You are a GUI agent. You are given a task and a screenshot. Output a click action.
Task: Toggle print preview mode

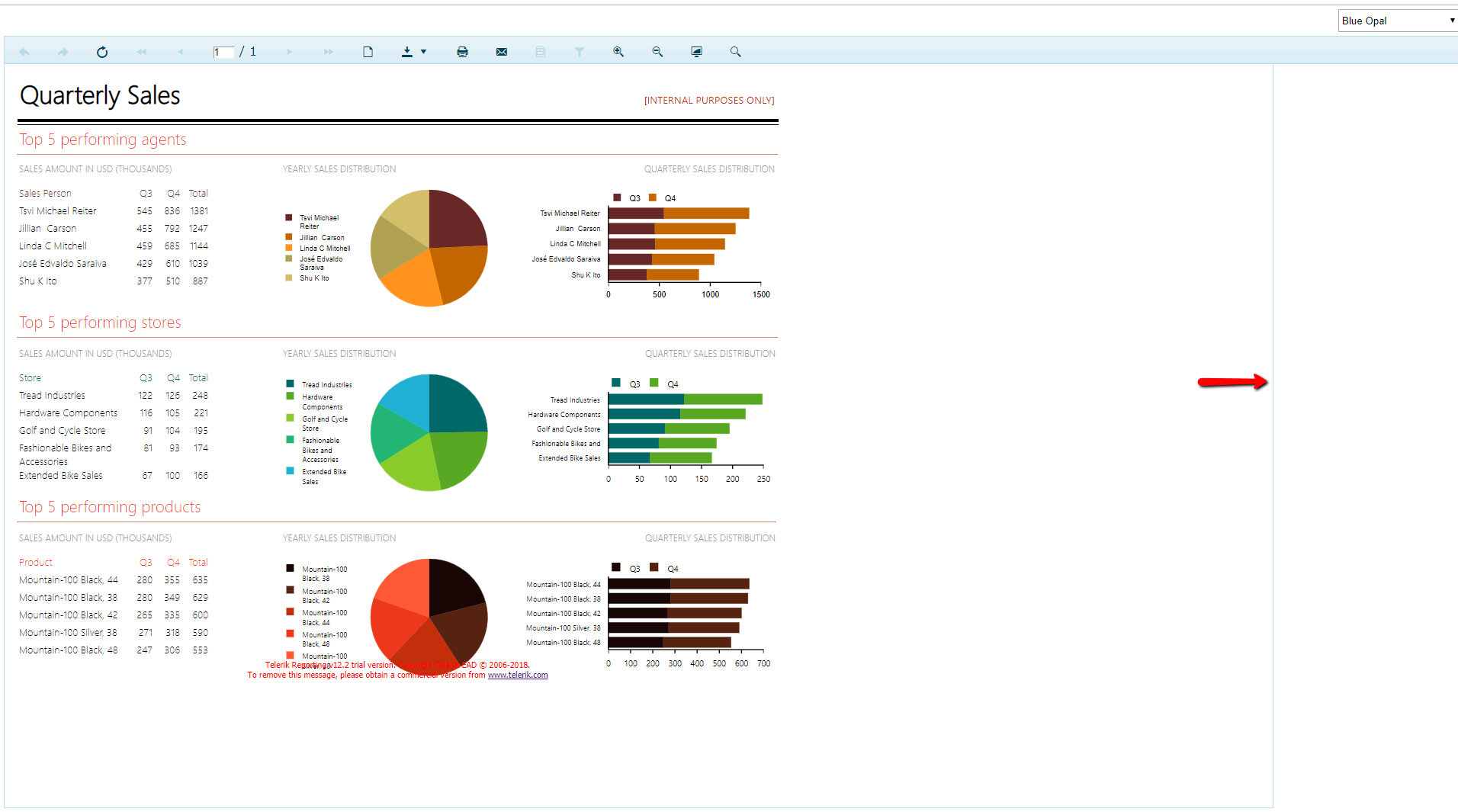[x=368, y=52]
